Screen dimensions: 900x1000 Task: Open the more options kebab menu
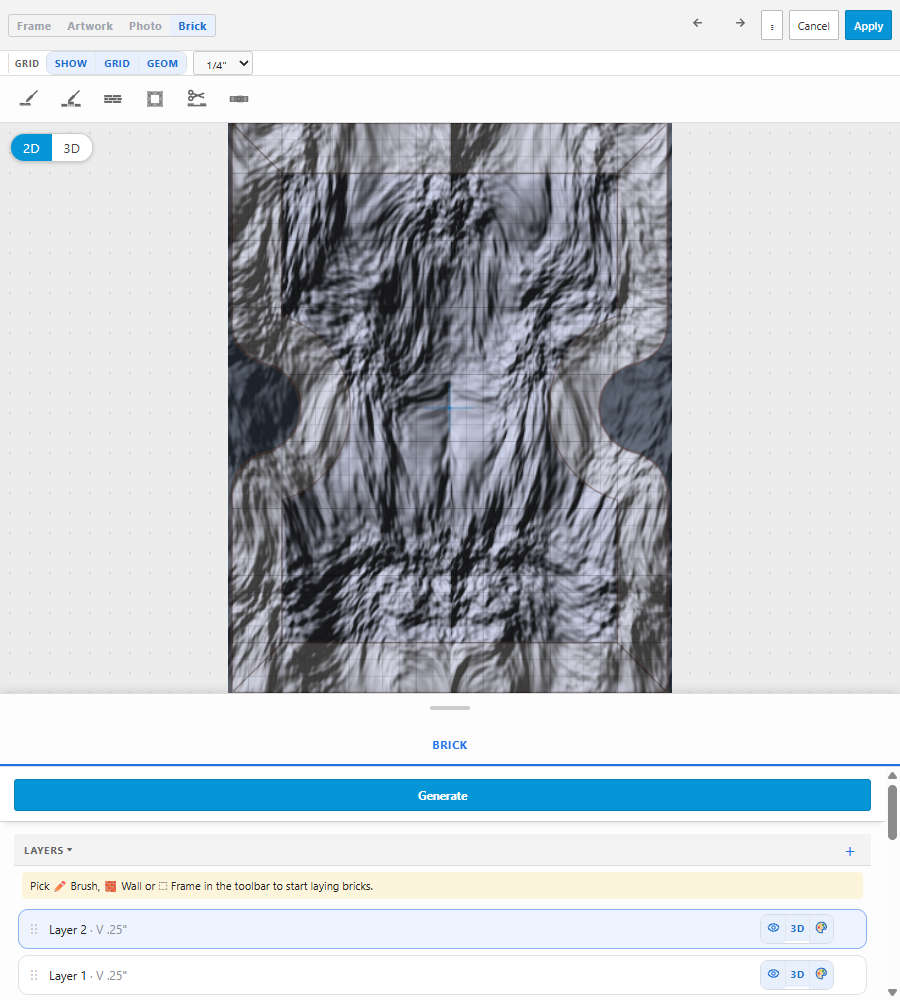click(772, 26)
